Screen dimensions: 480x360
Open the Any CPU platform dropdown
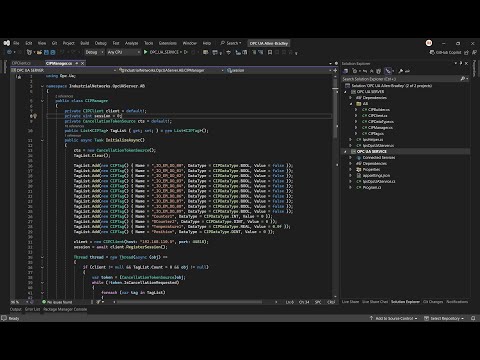[x=123, y=52]
